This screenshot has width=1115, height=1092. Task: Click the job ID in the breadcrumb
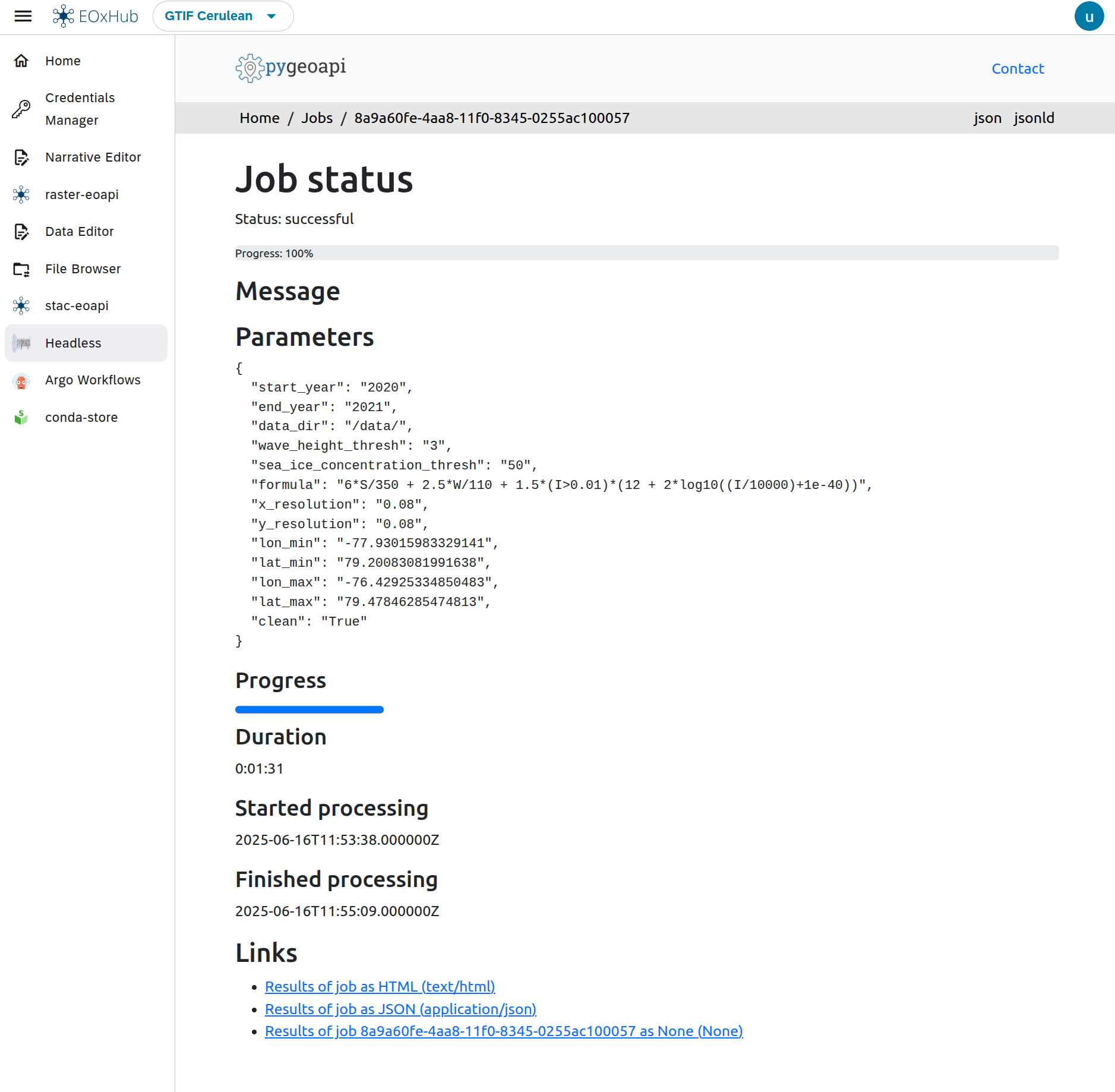click(x=492, y=118)
